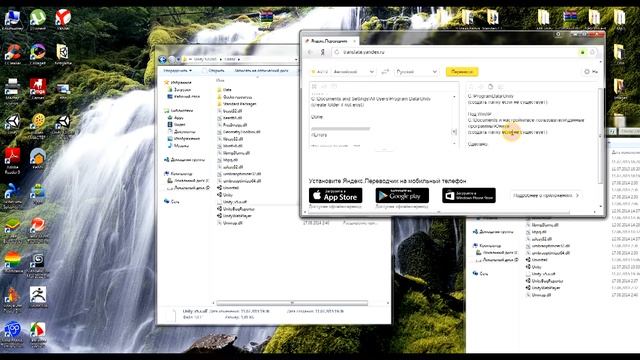Click Explorer 'Открыть' toolbar button
640x360 pixels.
214,71
